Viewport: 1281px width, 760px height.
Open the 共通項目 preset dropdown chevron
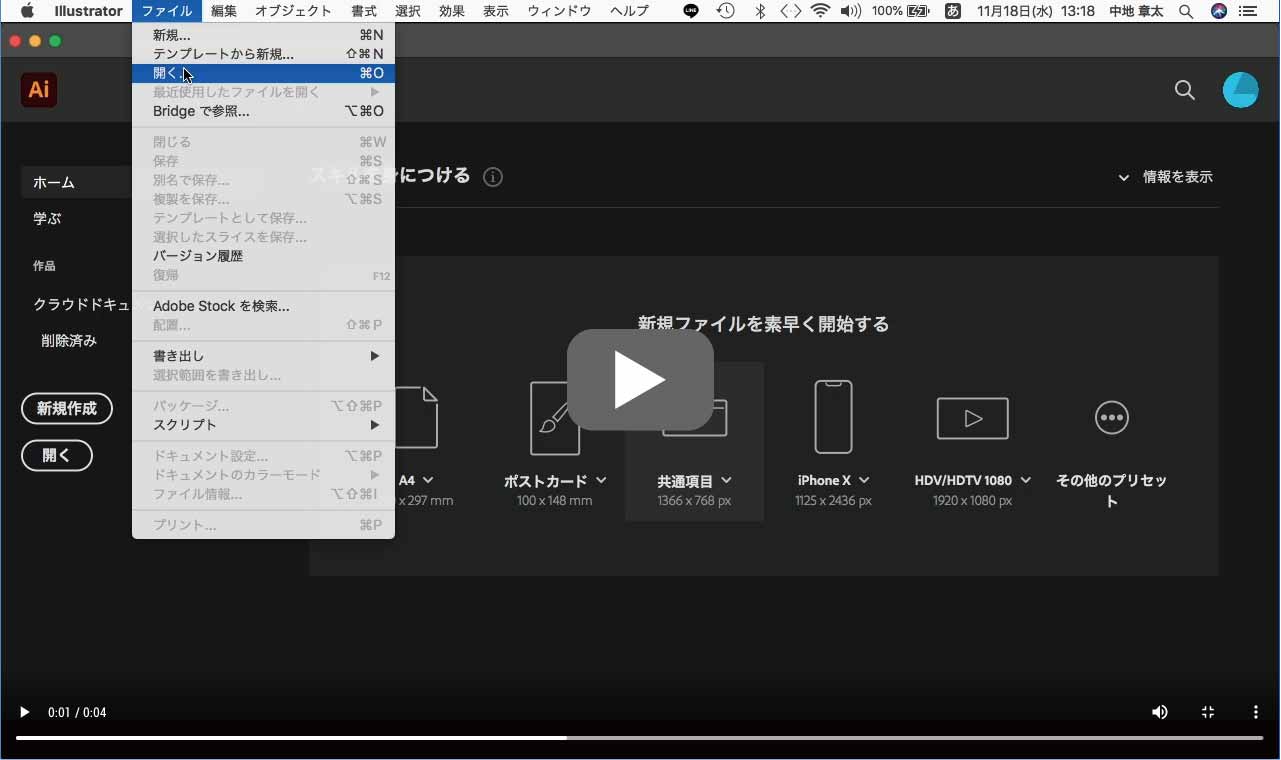(726, 481)
